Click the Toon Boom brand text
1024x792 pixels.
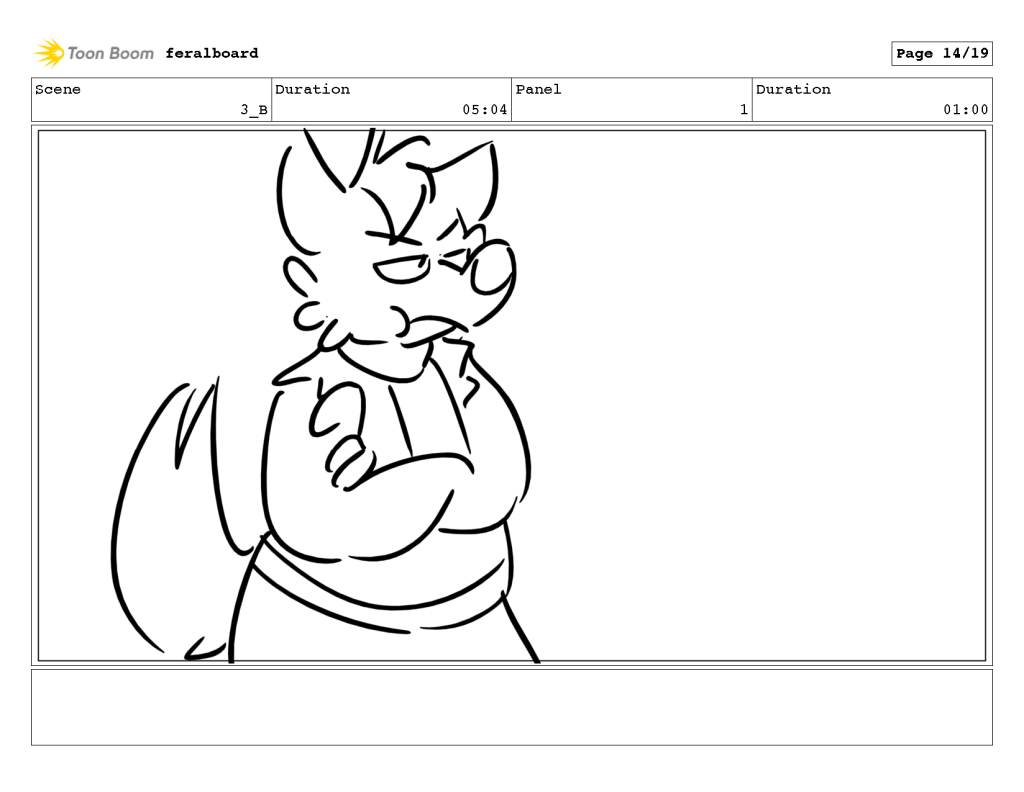[110, 53]
